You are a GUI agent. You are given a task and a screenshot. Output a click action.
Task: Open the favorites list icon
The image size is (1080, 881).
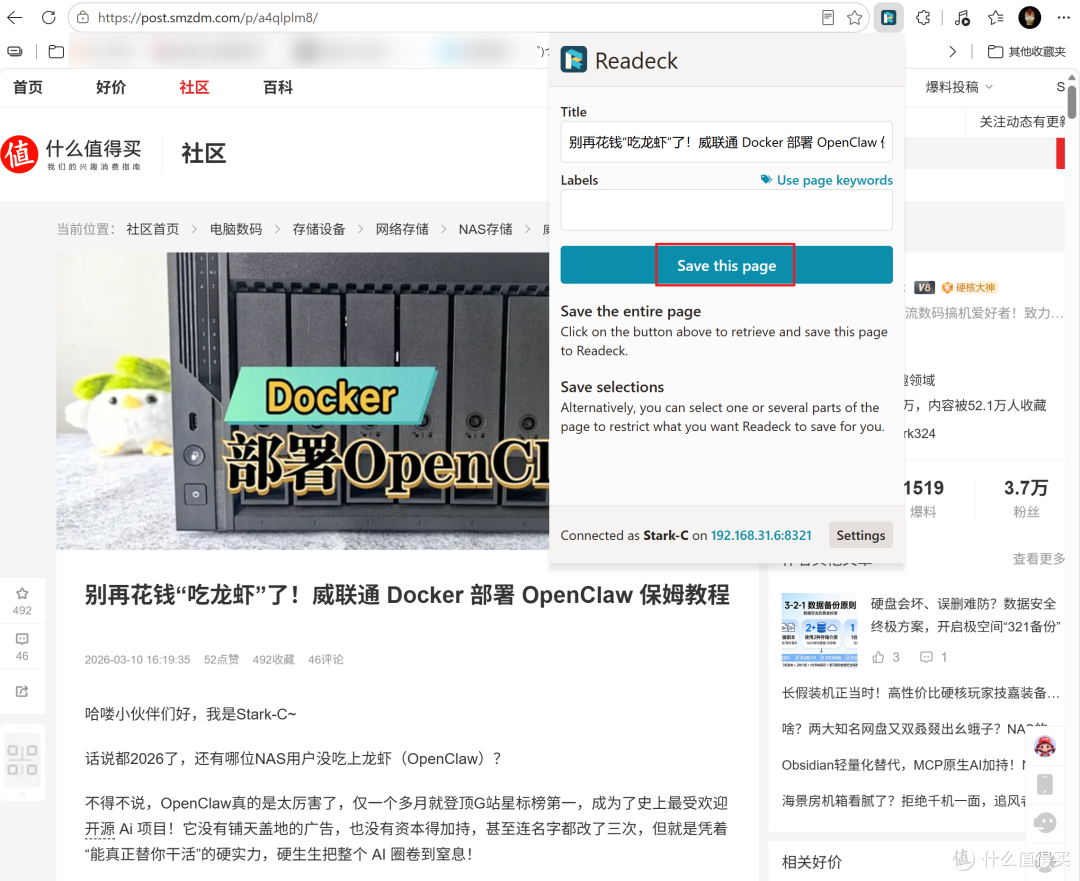(x=995, y=18)
